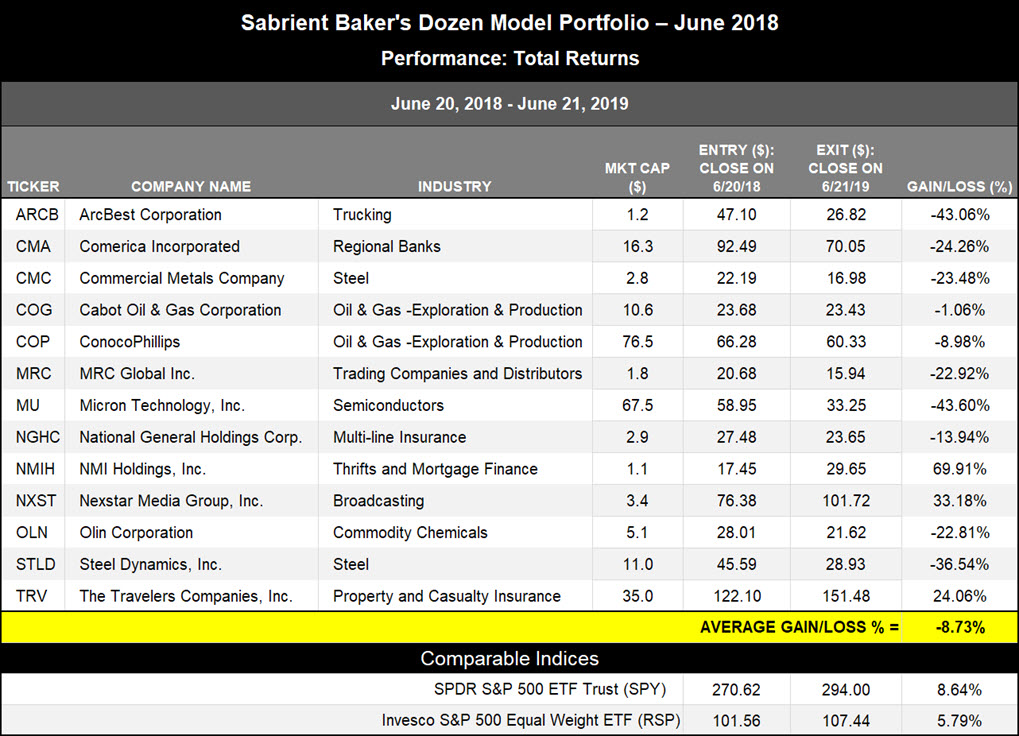The height and width of the screenshot is (736, 1019).
Task: Click 'MRC Global Inc.' company name
Action: click(136, 374)
